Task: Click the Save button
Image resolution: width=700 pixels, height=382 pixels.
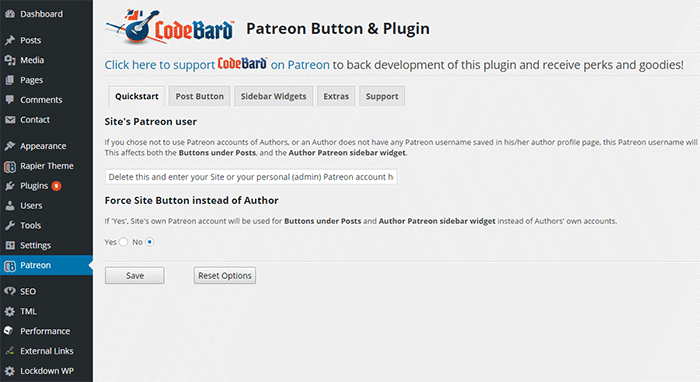Action: tap(135, 276)
